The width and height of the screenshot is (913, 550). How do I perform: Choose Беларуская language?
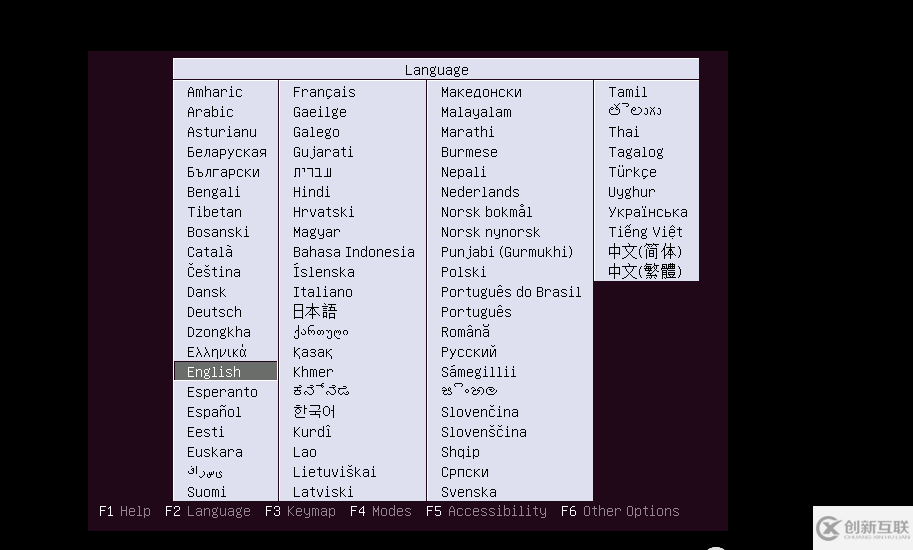(227, 152)
